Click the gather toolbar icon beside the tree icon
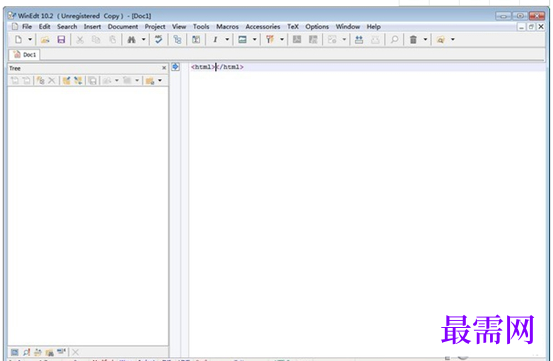553x361 pixels. [x=196, y=39]
